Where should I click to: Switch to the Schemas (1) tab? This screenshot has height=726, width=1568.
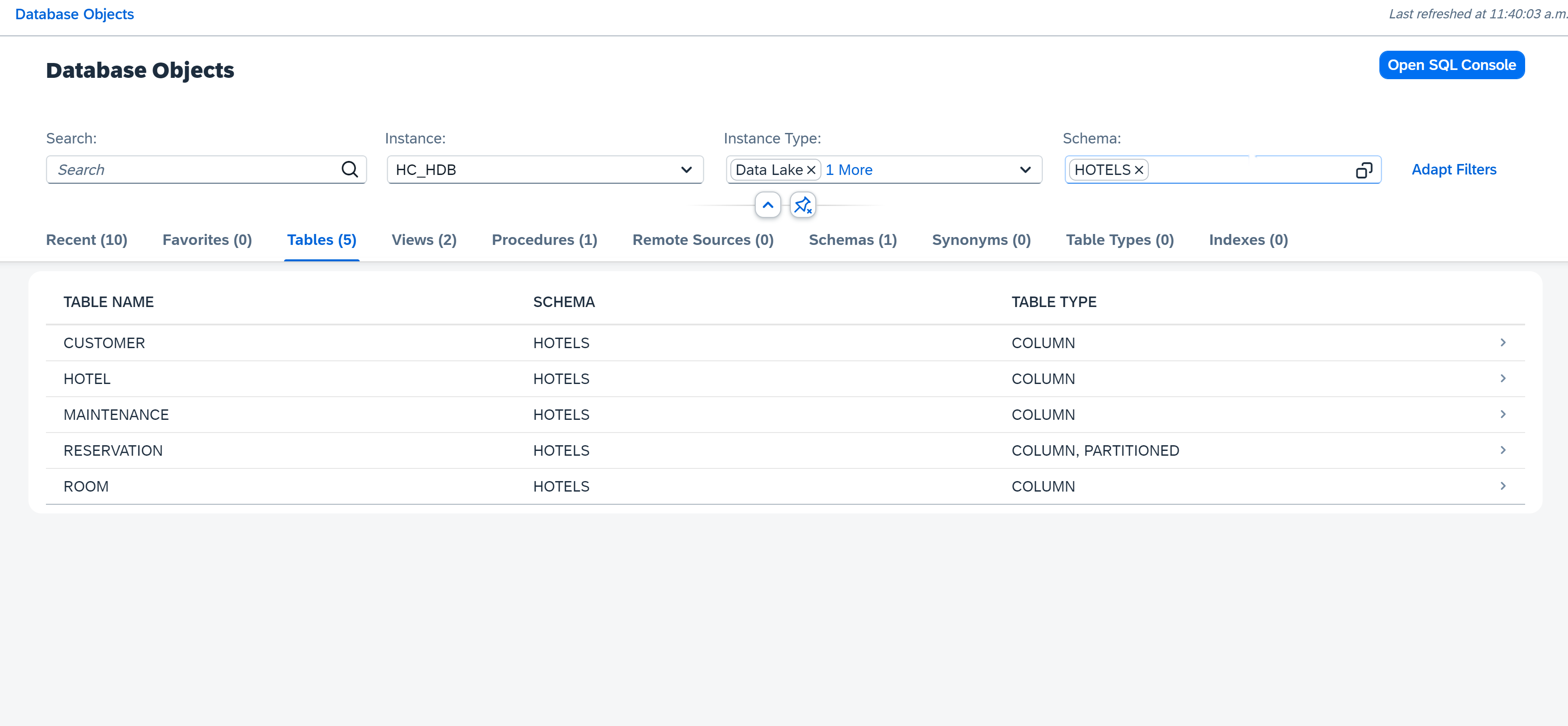coord(853,240)
